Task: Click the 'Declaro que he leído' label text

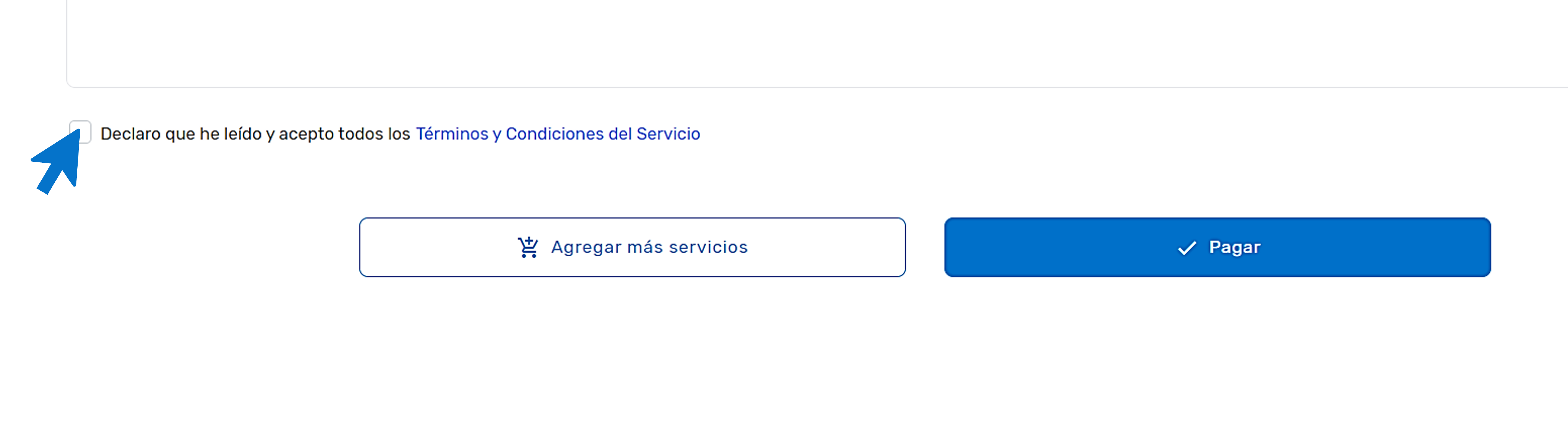Action: pyautogui.click(x=181, y=134)
